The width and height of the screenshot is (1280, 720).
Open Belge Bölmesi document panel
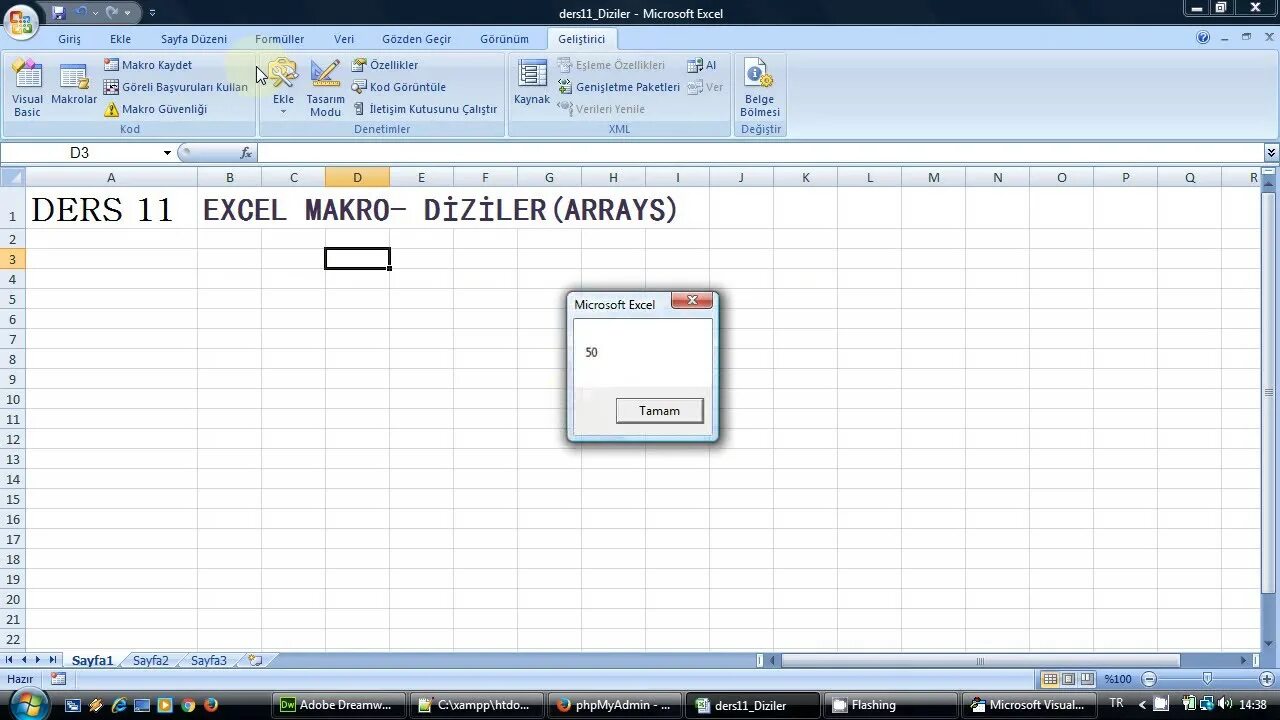tap(759, 88)
